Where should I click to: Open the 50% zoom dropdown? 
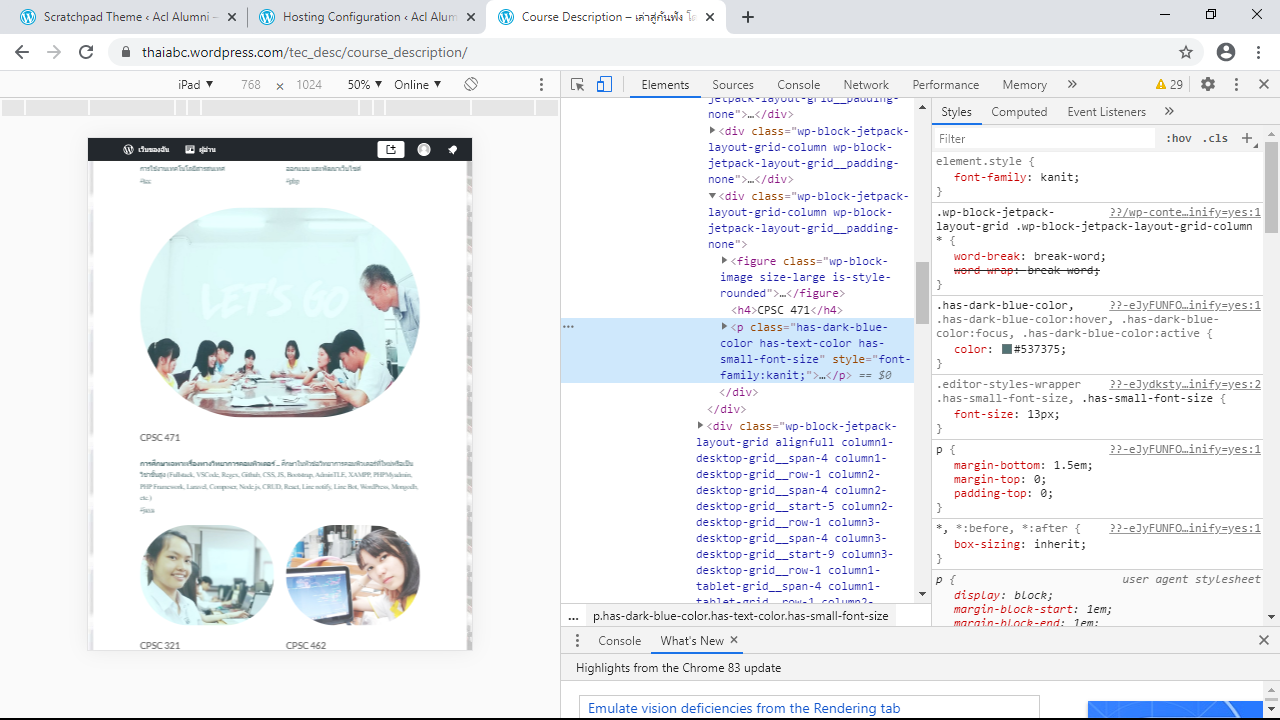coord(364,85)
